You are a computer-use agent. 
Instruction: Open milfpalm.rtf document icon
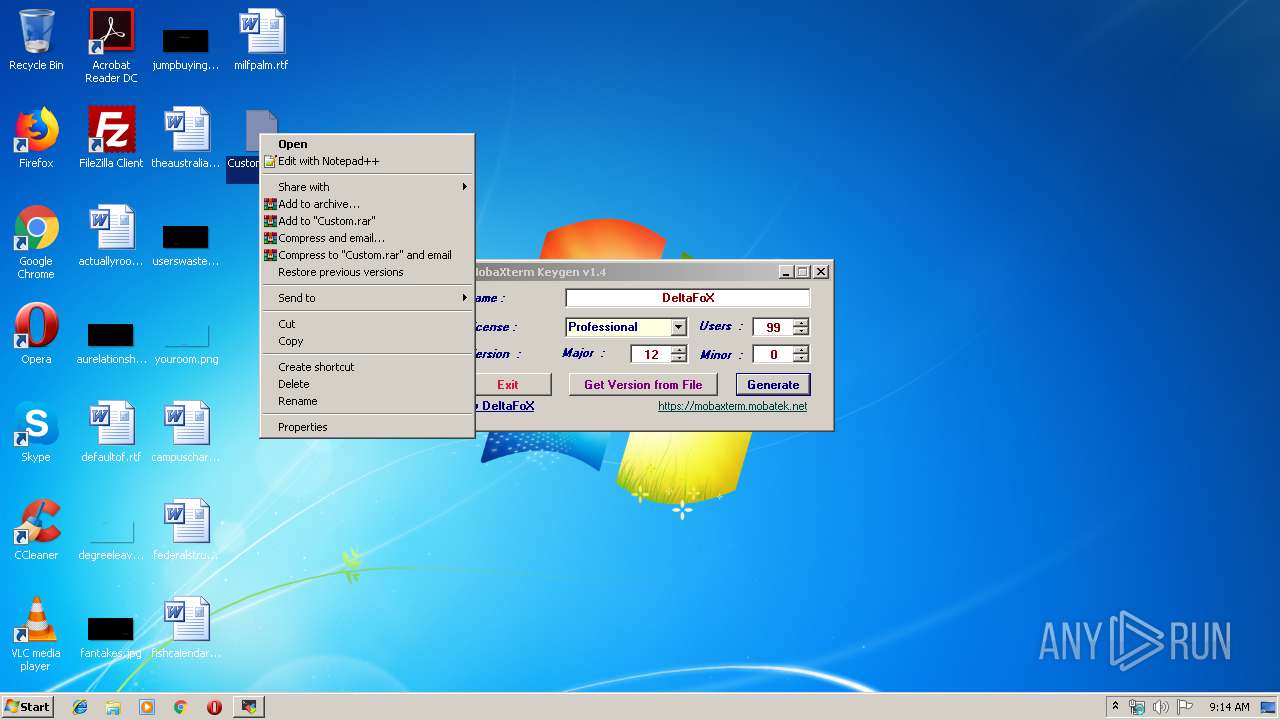click(x=261, y=40)
